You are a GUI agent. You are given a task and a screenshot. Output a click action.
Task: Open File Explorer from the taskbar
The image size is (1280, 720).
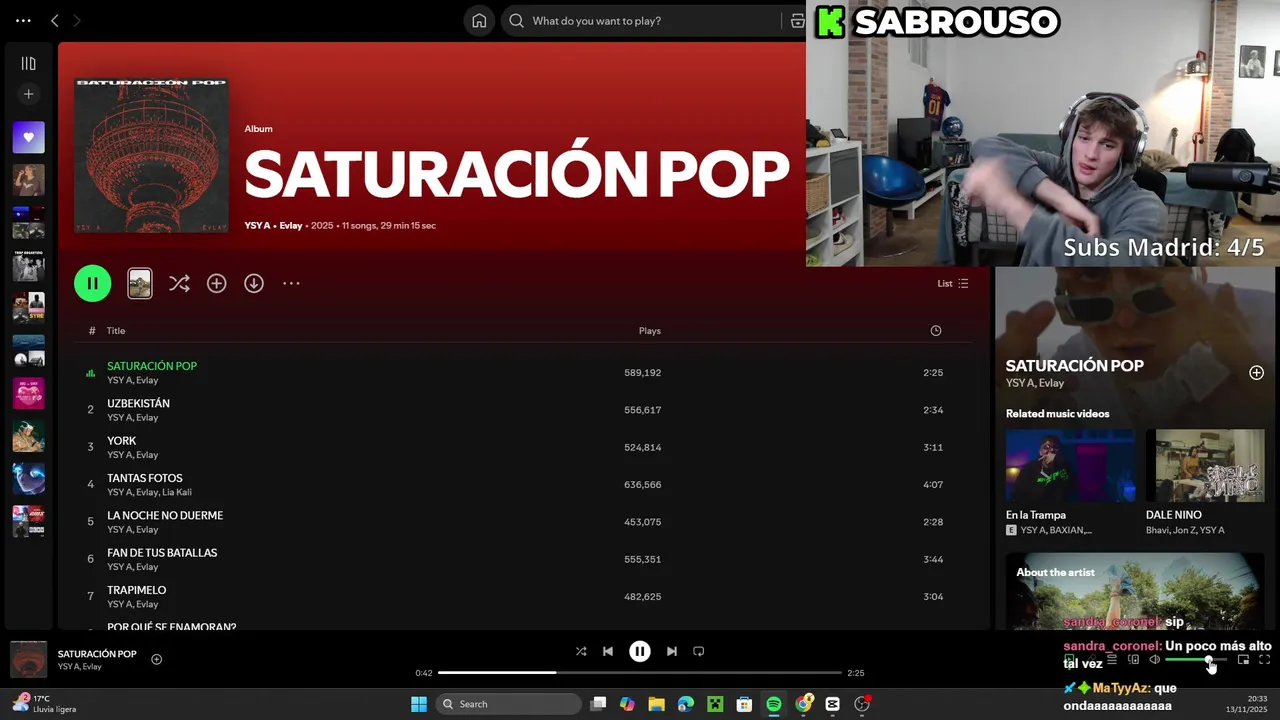656,704
